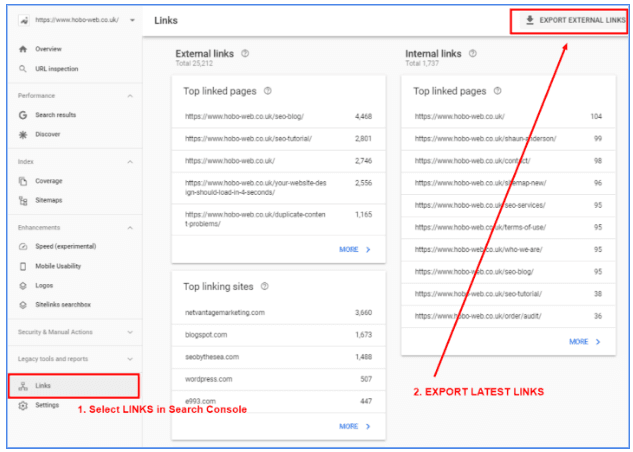Click the Logos layers icon
The image size is (633, 452).
point(23,285)
